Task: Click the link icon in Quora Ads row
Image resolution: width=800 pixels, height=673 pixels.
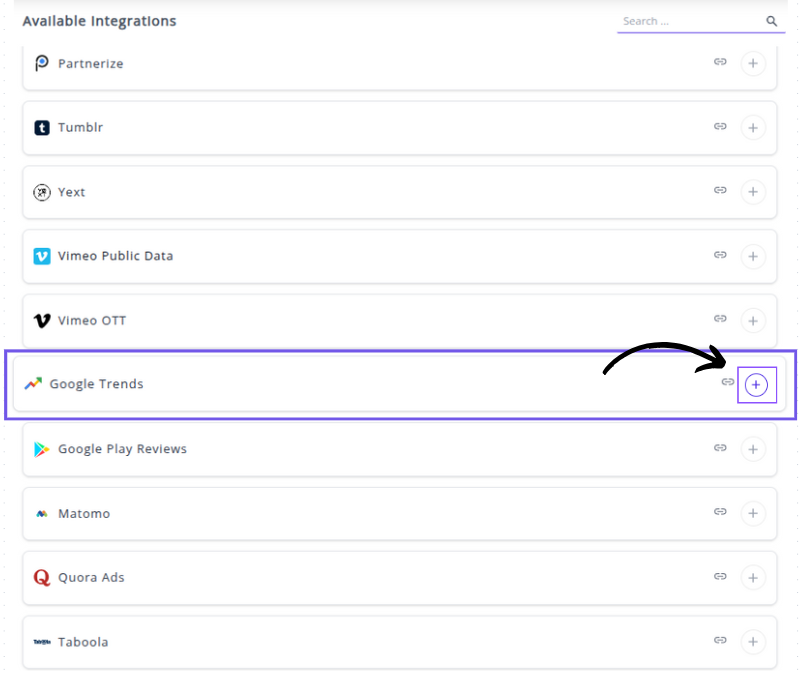Action: 720,576
